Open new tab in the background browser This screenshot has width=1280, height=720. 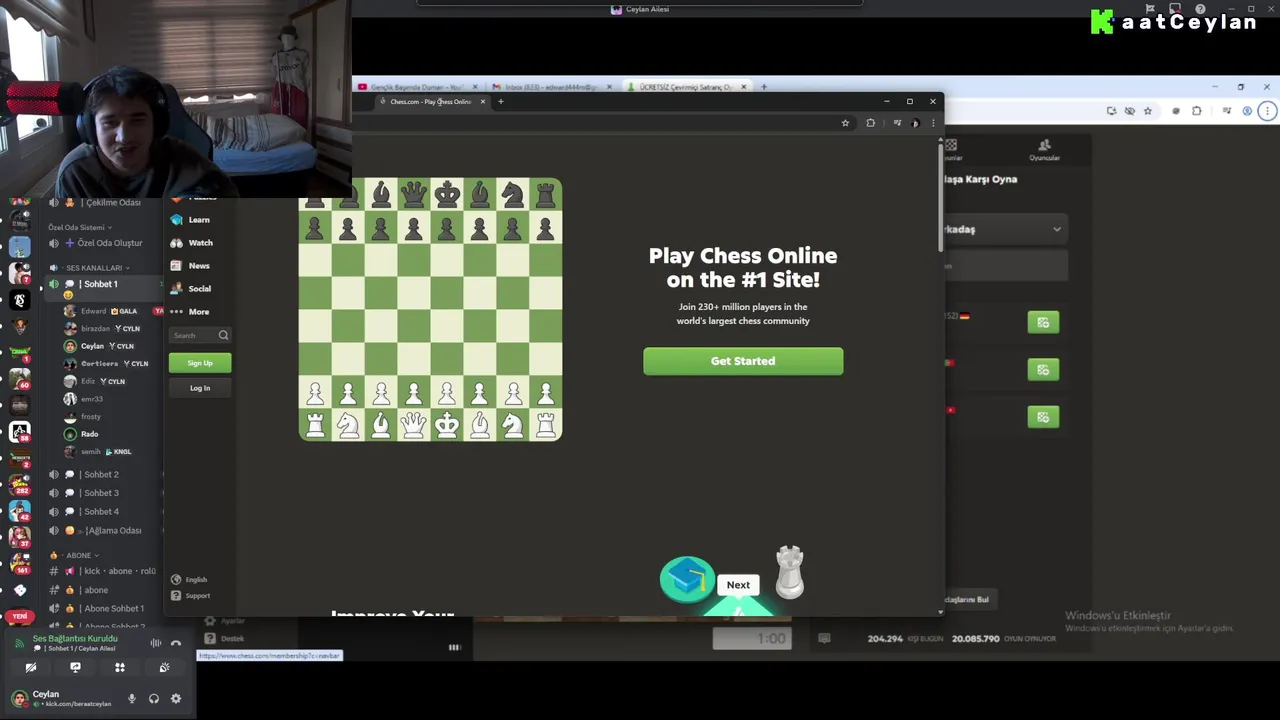(x=764, y=87)
